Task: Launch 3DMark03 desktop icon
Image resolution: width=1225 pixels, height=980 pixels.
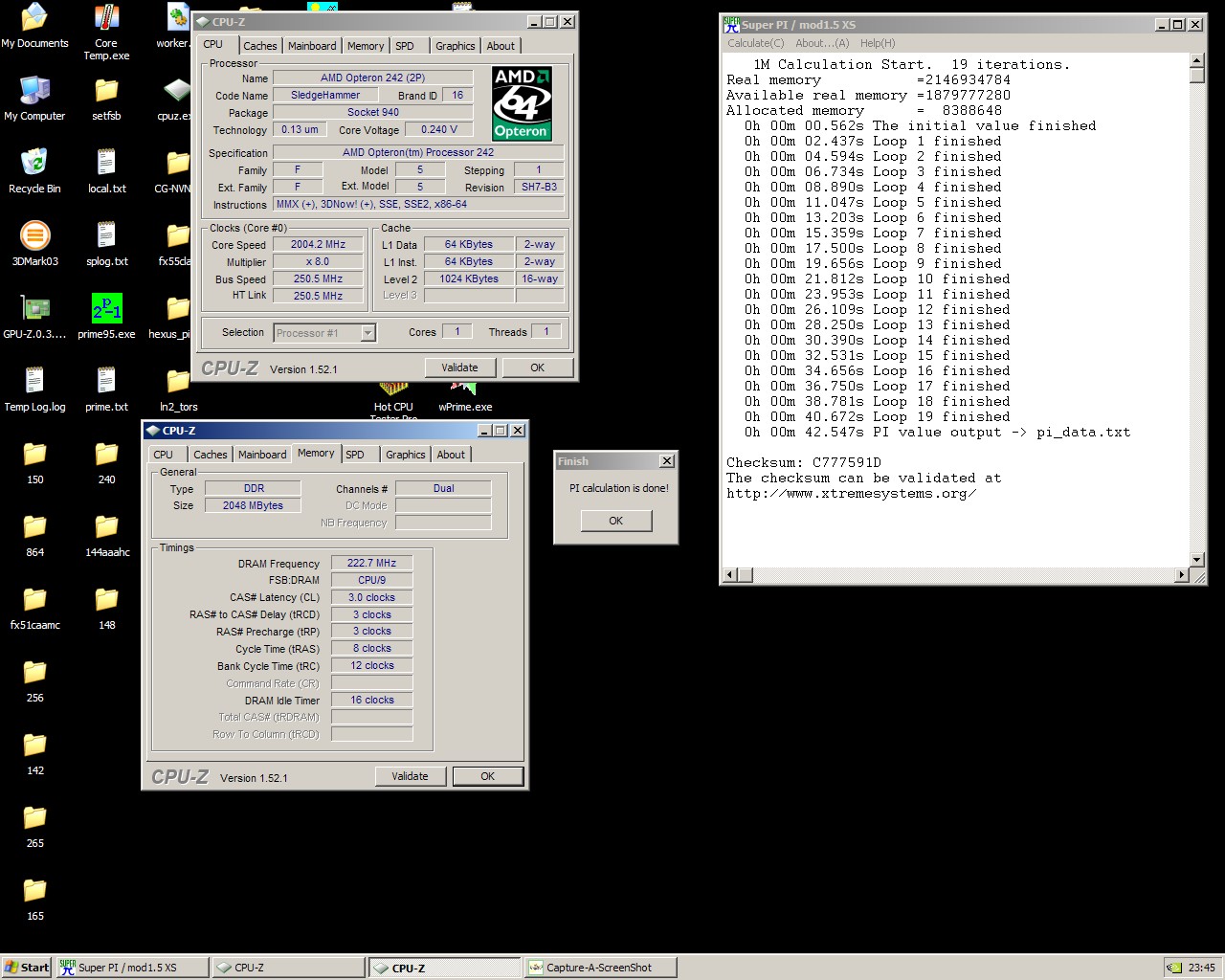Action: click(x=34, y=244)
